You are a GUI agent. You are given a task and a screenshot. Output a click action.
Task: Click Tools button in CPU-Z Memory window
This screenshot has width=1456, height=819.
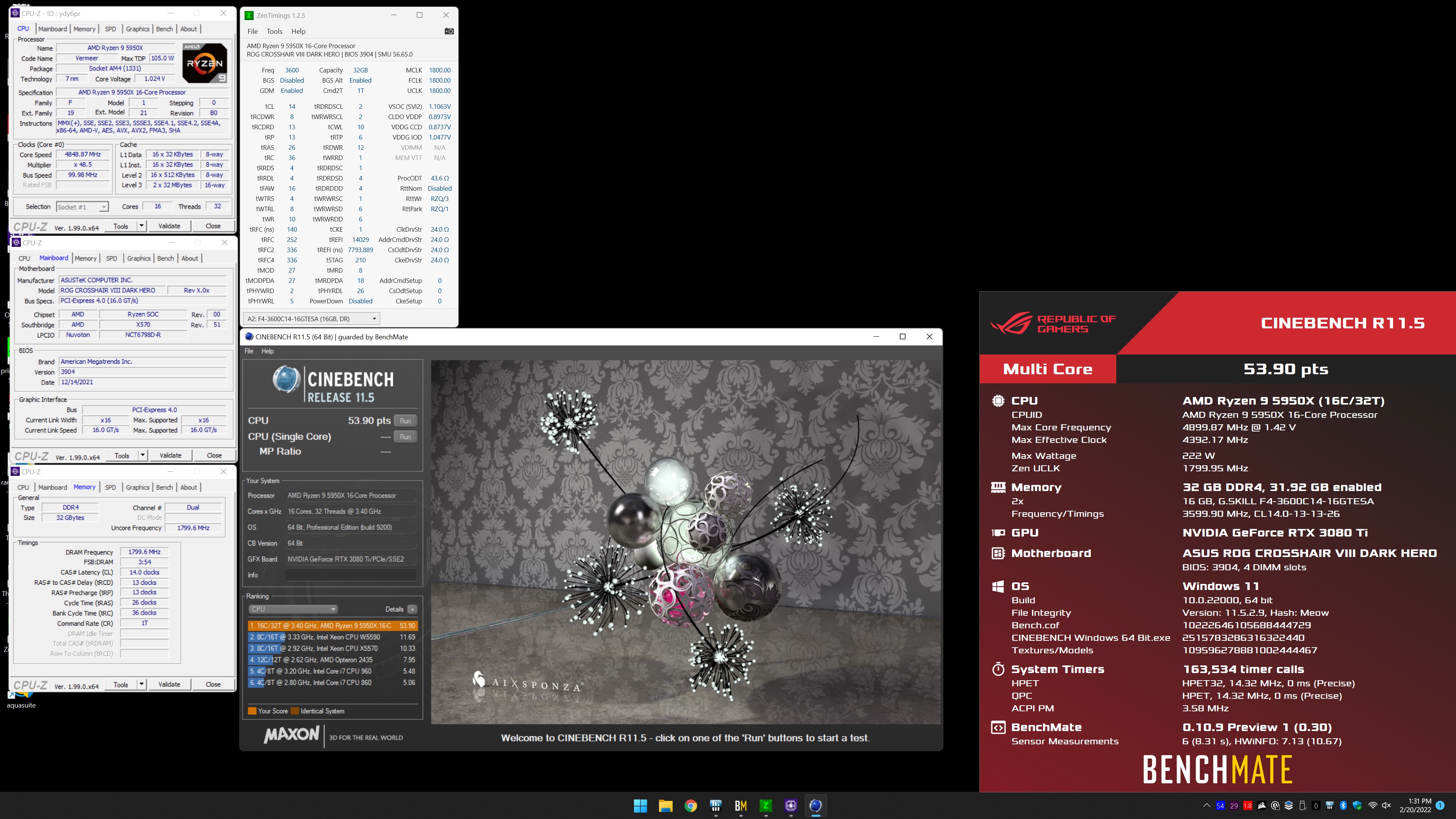(x=121, y=684)
